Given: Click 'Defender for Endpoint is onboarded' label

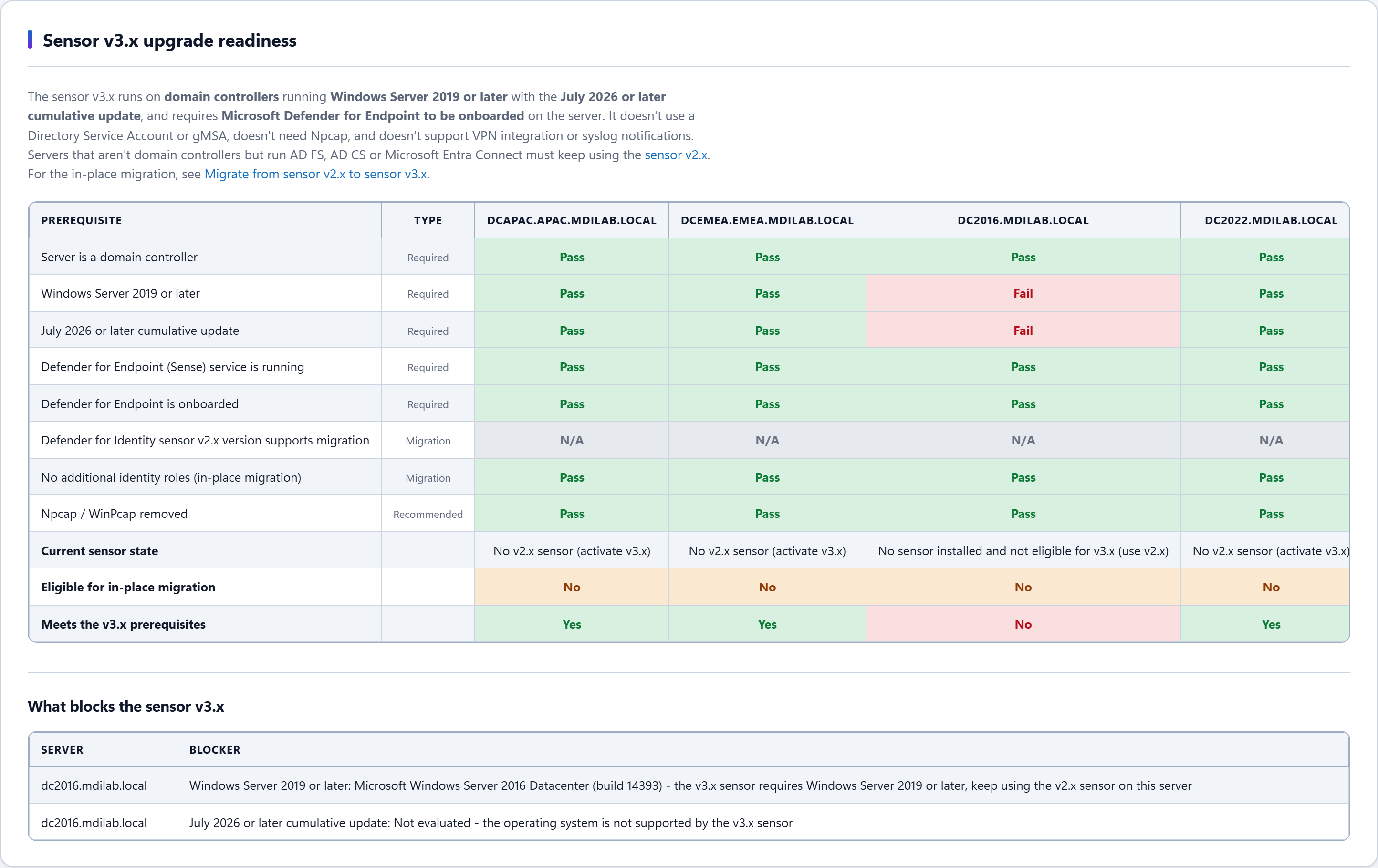Looking at the screenshot, I should (x=140, y=404).
